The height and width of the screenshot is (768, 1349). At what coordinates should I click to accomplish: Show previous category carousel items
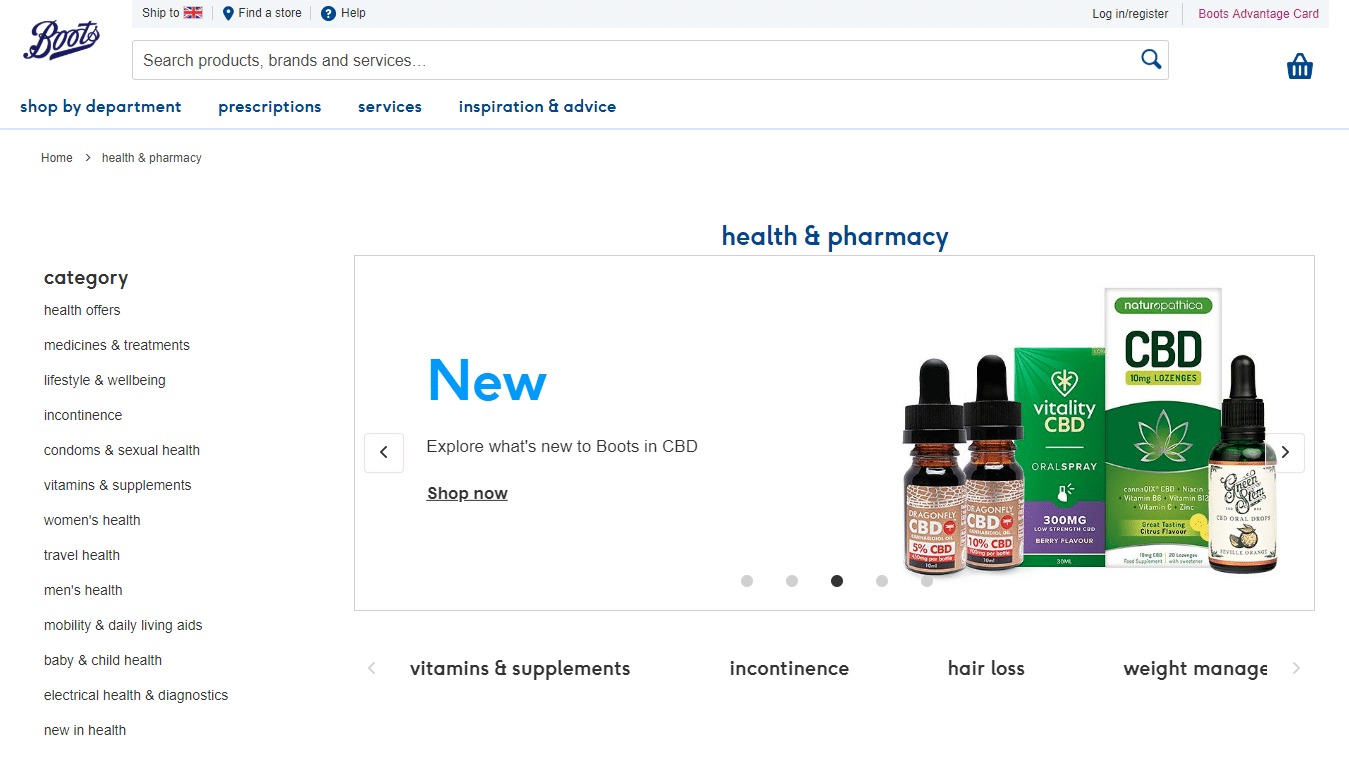(x=372, y=668)
